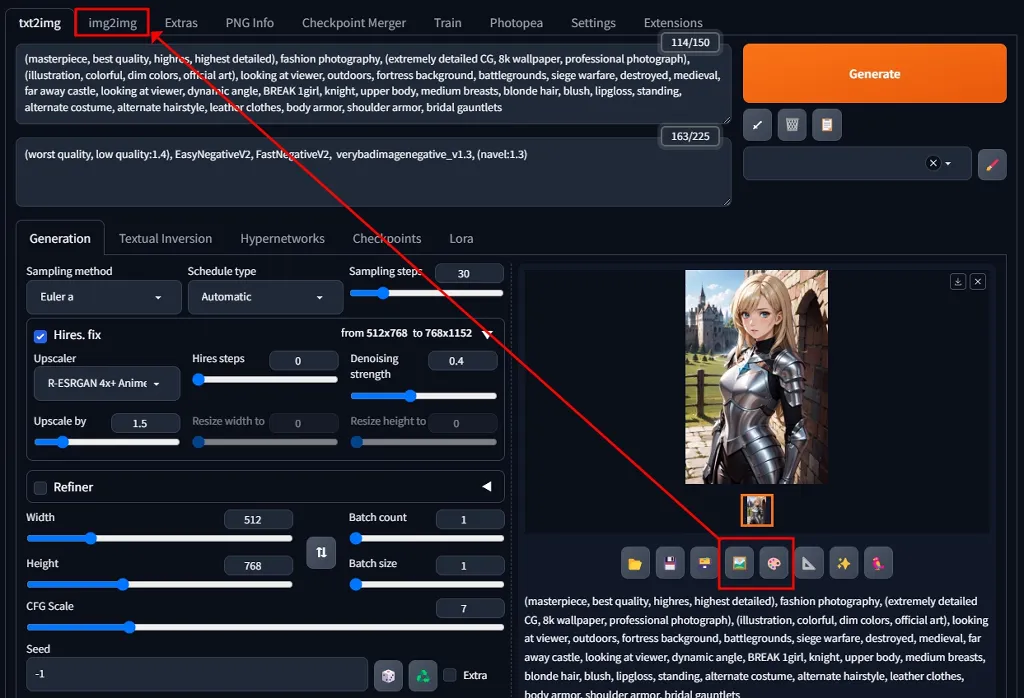The image size is (1024, 698).
Task: Click the CFG Scale value field
Action: pyautogui.click(x=470, y=608)
